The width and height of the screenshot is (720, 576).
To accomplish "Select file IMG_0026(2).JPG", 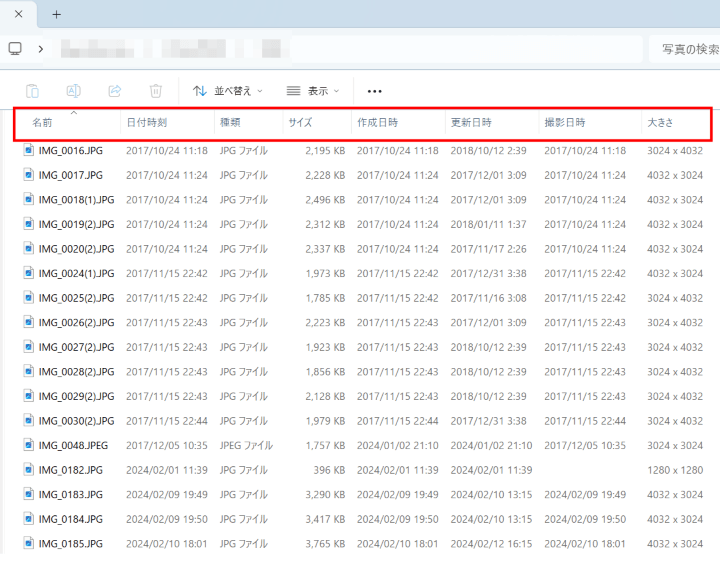I will tap(76, 322).
